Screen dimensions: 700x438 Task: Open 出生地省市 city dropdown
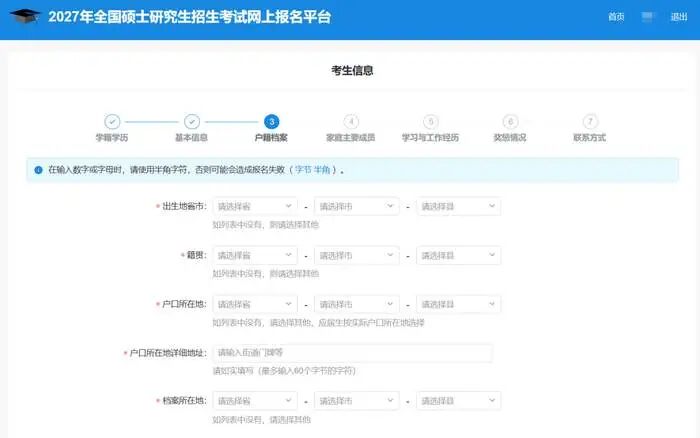tap(357, 206)
